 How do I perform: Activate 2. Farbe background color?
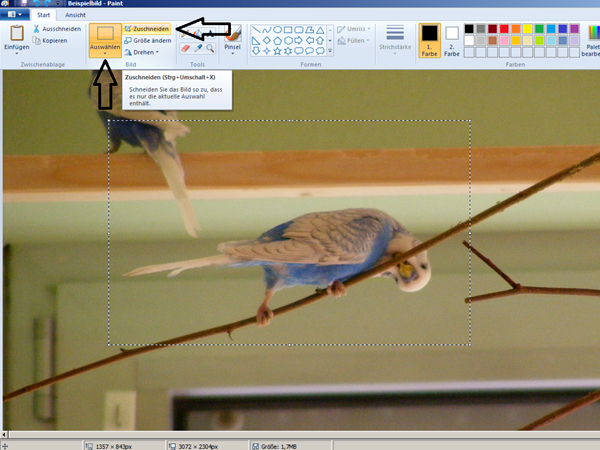pos(452,41)
